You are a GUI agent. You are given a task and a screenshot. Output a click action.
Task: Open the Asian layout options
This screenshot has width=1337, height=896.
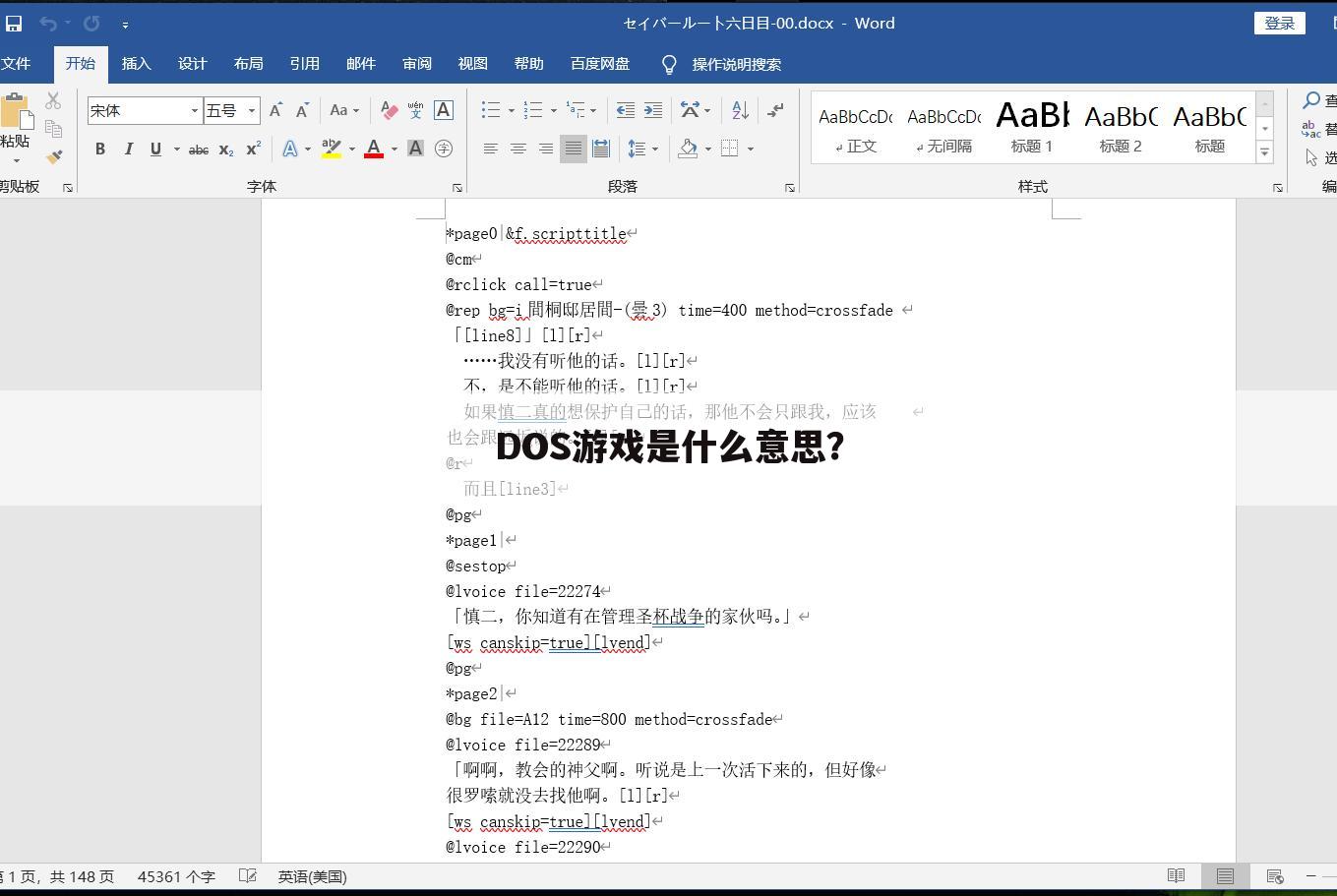pos(695,111)
